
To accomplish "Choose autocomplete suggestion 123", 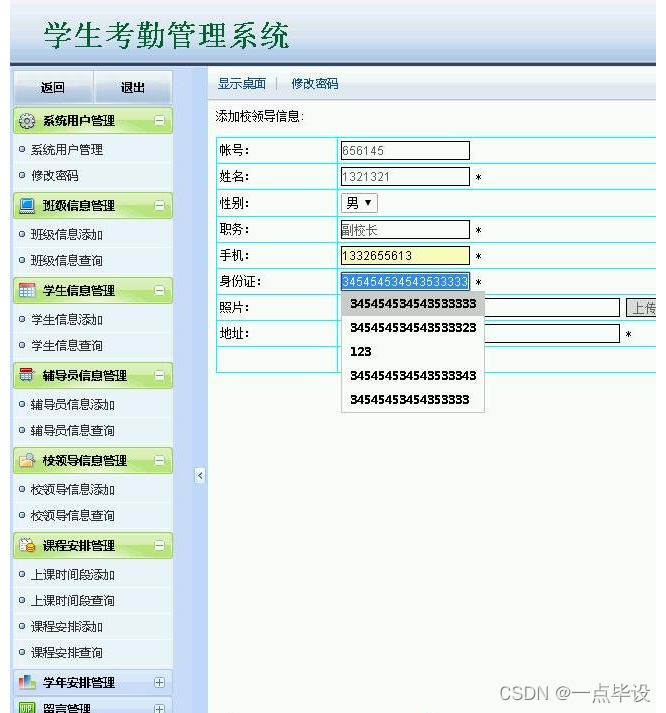I will point(413,352).
